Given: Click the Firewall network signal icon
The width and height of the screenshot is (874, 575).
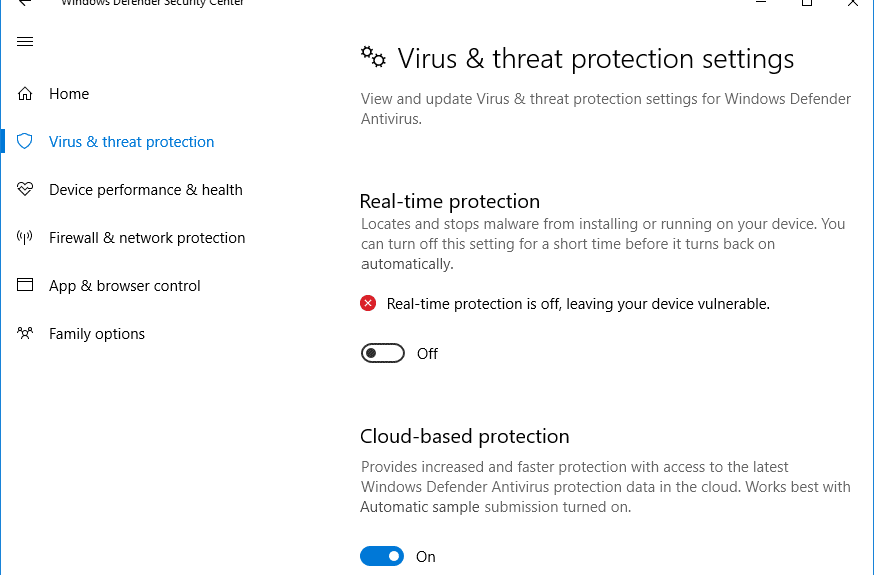Looking at the screenshot, I should (x=26, y=238).
